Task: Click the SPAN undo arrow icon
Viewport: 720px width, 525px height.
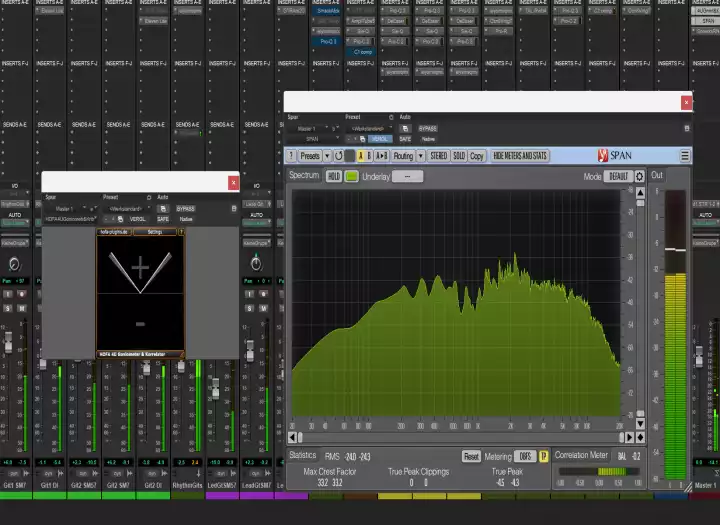Action: pyautogui.click(x=338, y=156)
